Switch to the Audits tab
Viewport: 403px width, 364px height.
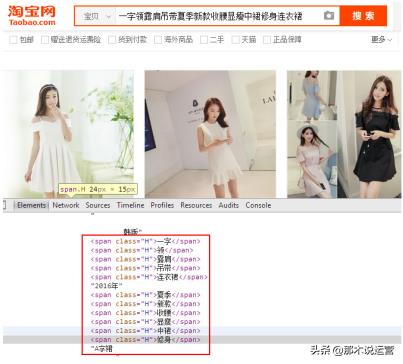point(229,205)
